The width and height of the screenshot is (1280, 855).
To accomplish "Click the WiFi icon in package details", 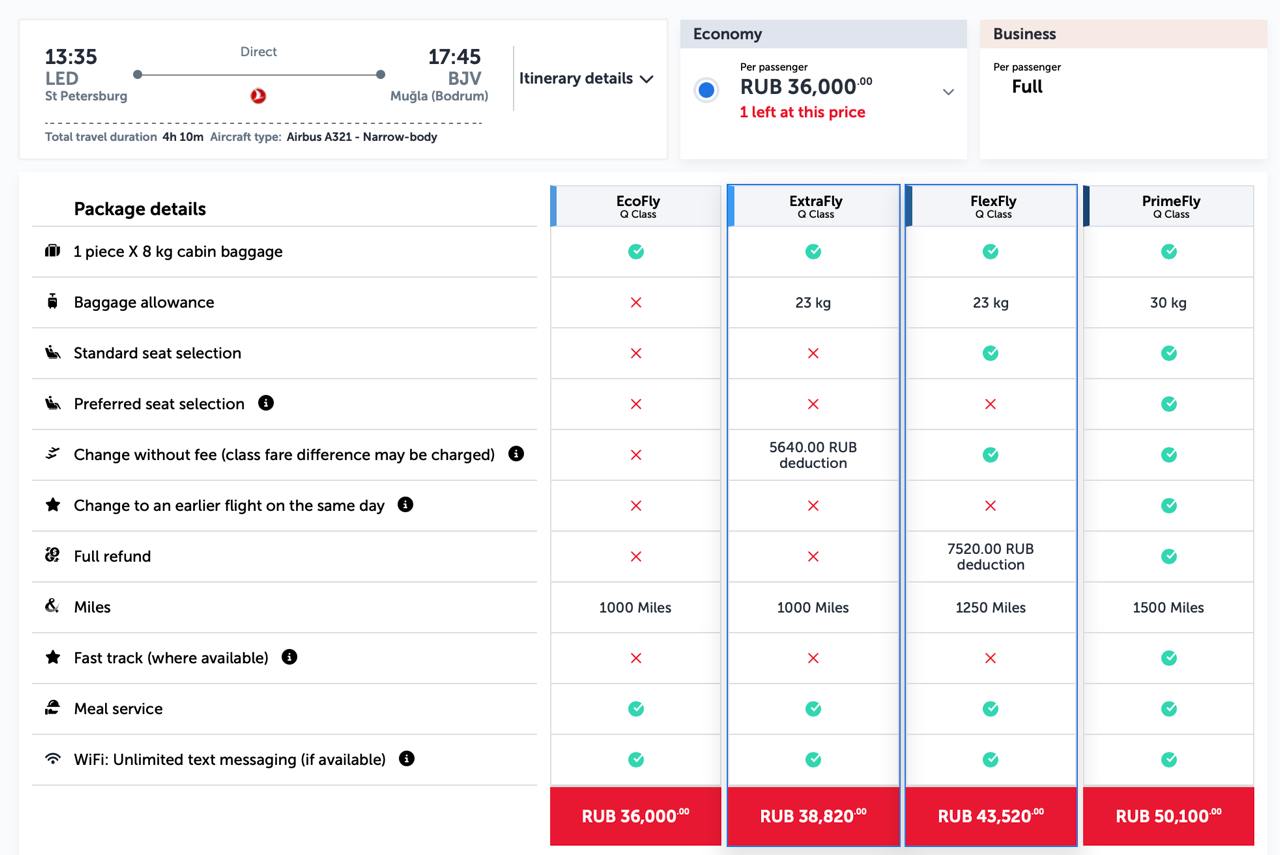I will 53,759.
